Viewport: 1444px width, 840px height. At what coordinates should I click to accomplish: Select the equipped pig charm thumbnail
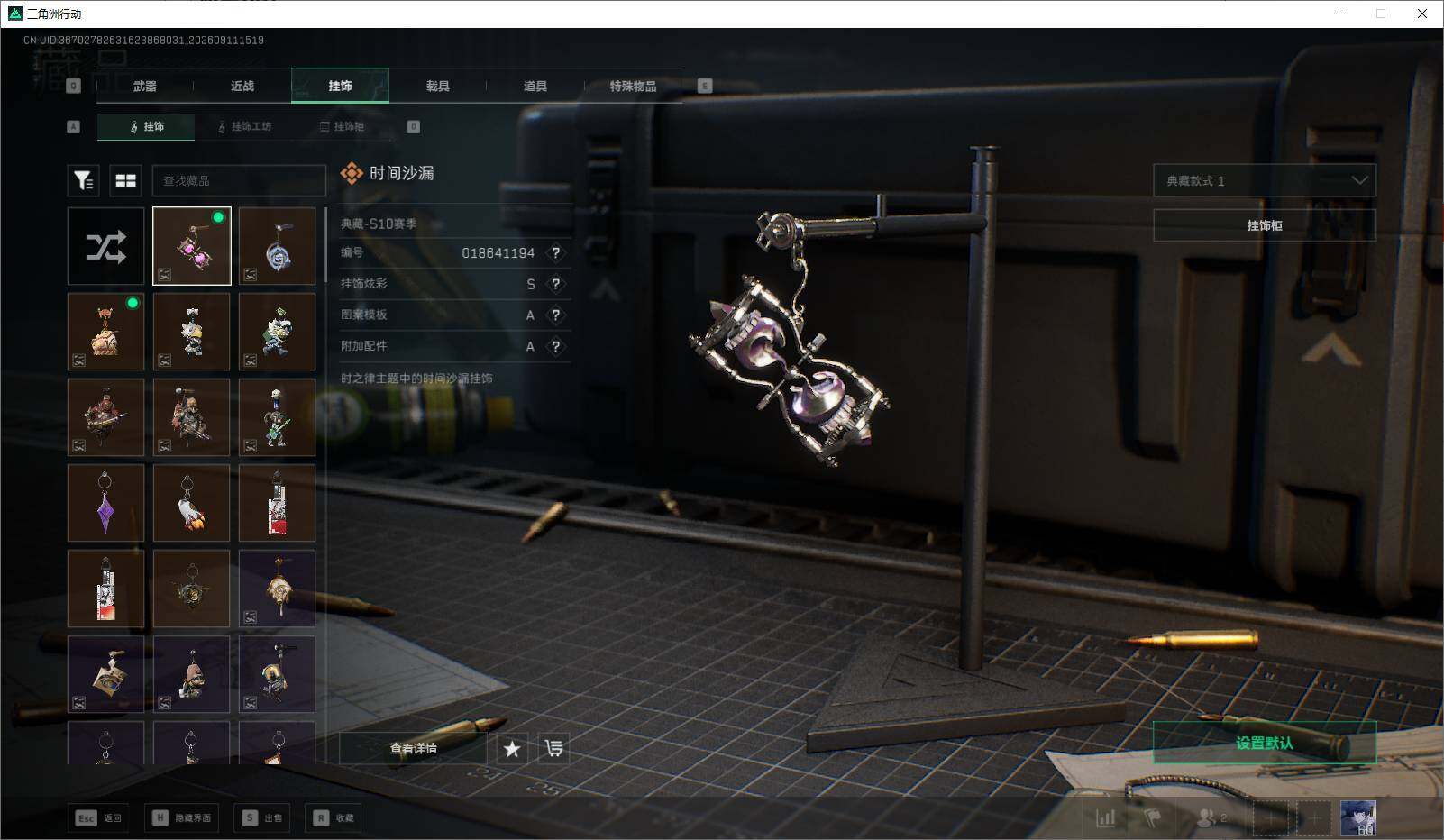[x=105, y=332]
